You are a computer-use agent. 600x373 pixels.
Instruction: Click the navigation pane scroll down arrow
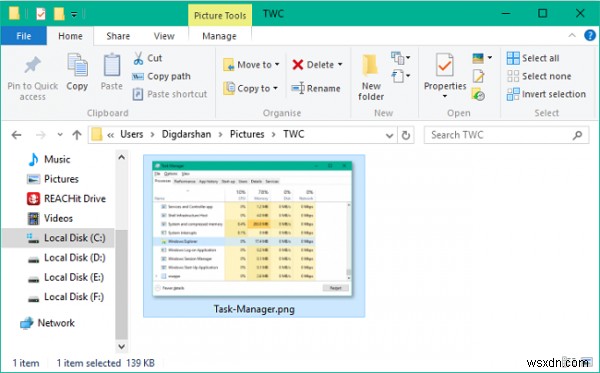tap(122, 347)
